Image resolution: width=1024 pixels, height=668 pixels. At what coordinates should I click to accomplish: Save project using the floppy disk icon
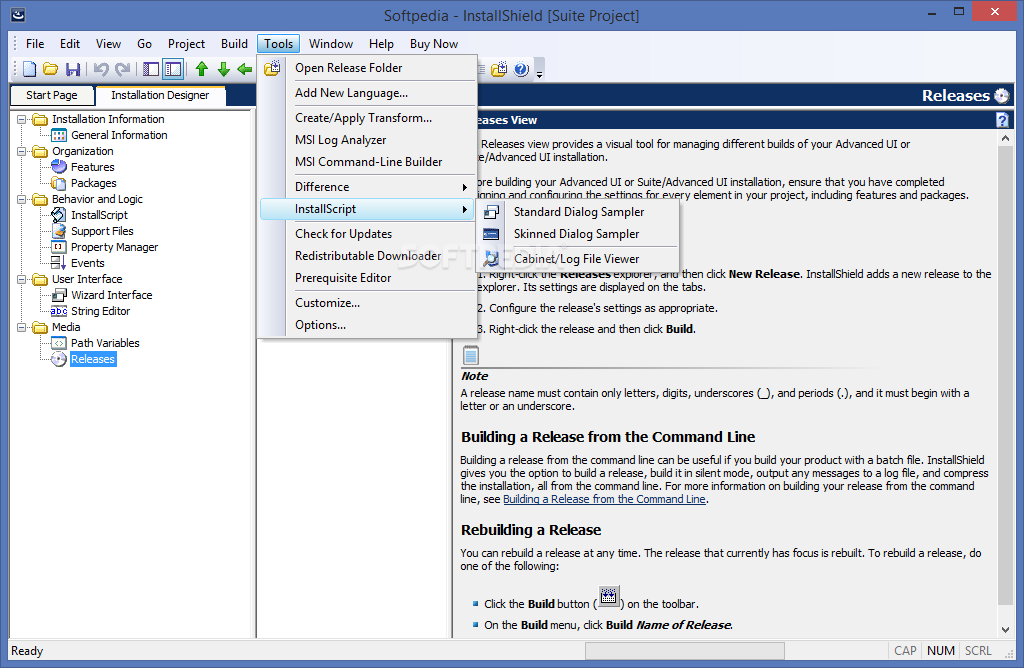tap(73, 69)
